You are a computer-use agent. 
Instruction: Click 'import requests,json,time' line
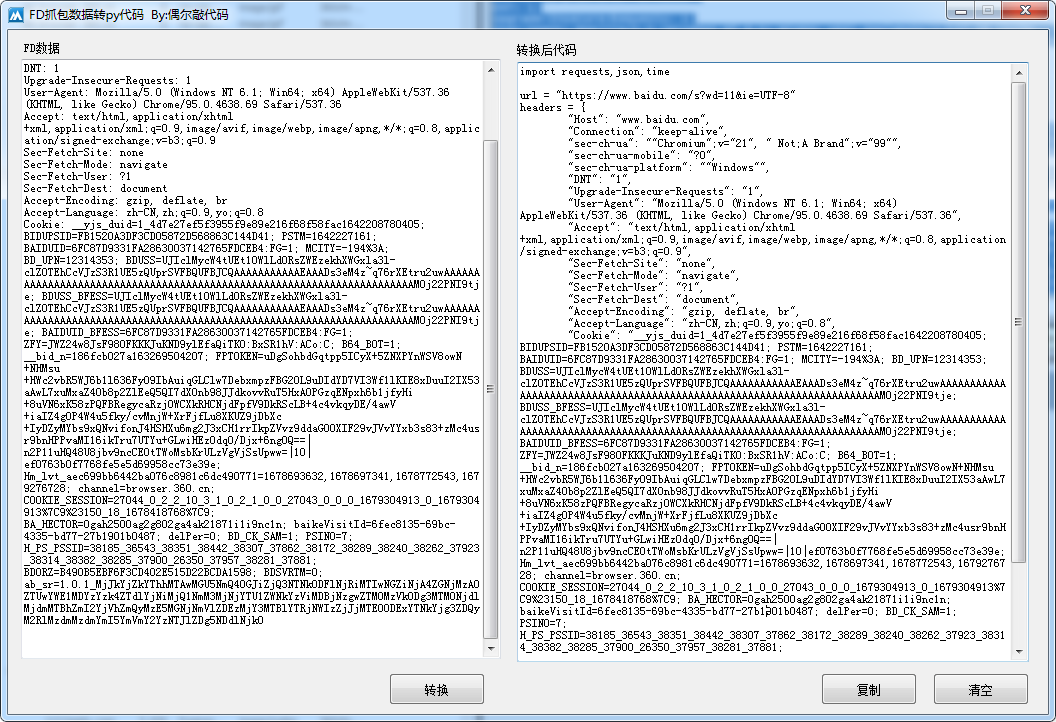(595, 71)
